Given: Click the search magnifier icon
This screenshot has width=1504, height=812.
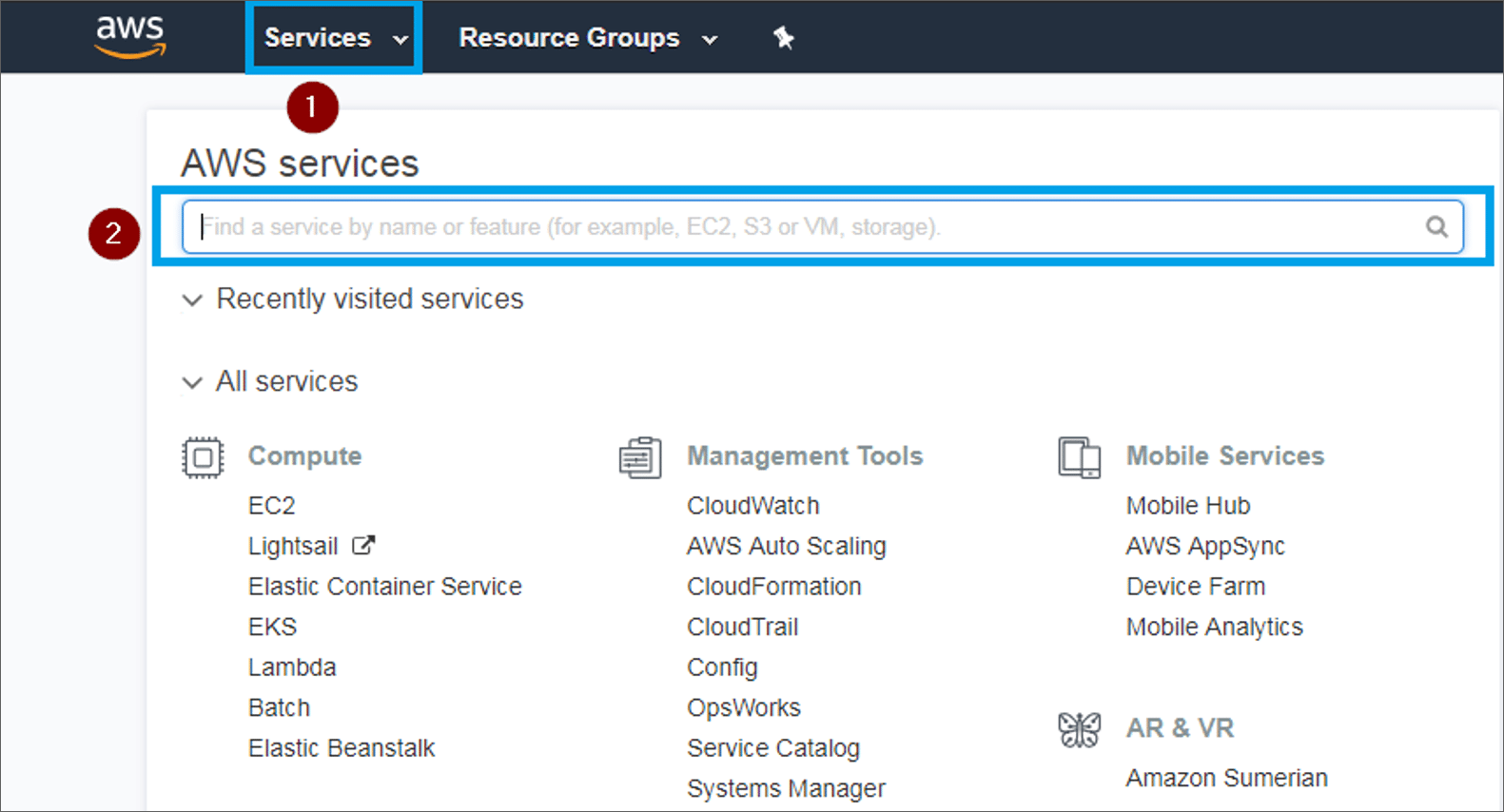Looking at the screenshot, I should click(1436, 226).
